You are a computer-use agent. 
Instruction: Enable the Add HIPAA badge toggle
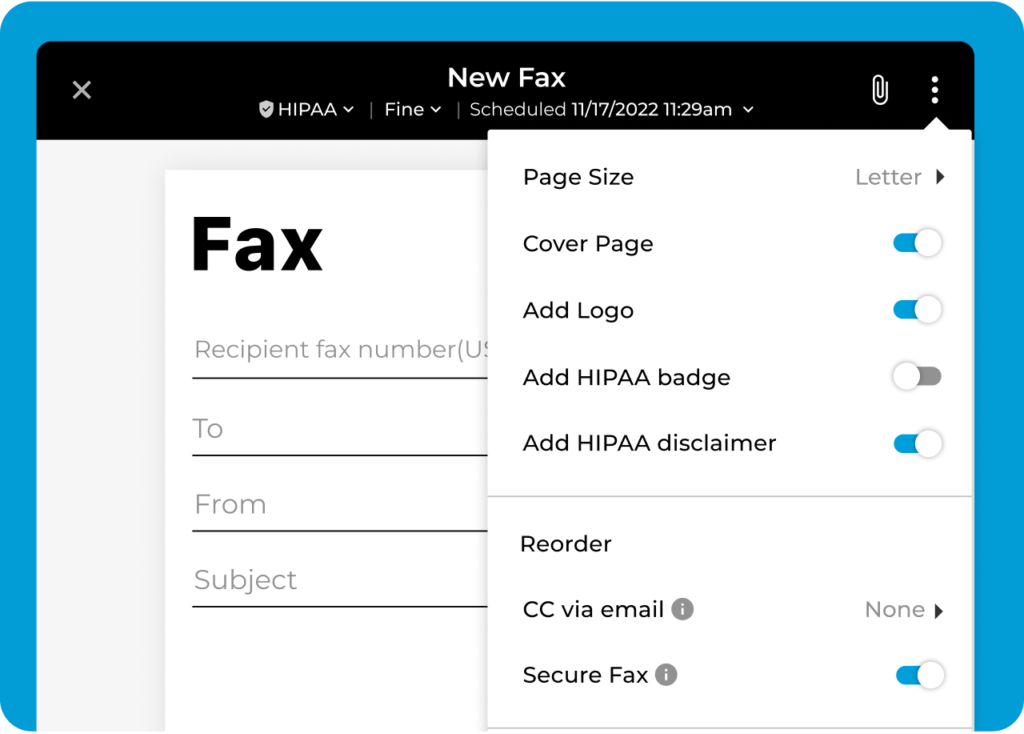[x=917, y=376]
